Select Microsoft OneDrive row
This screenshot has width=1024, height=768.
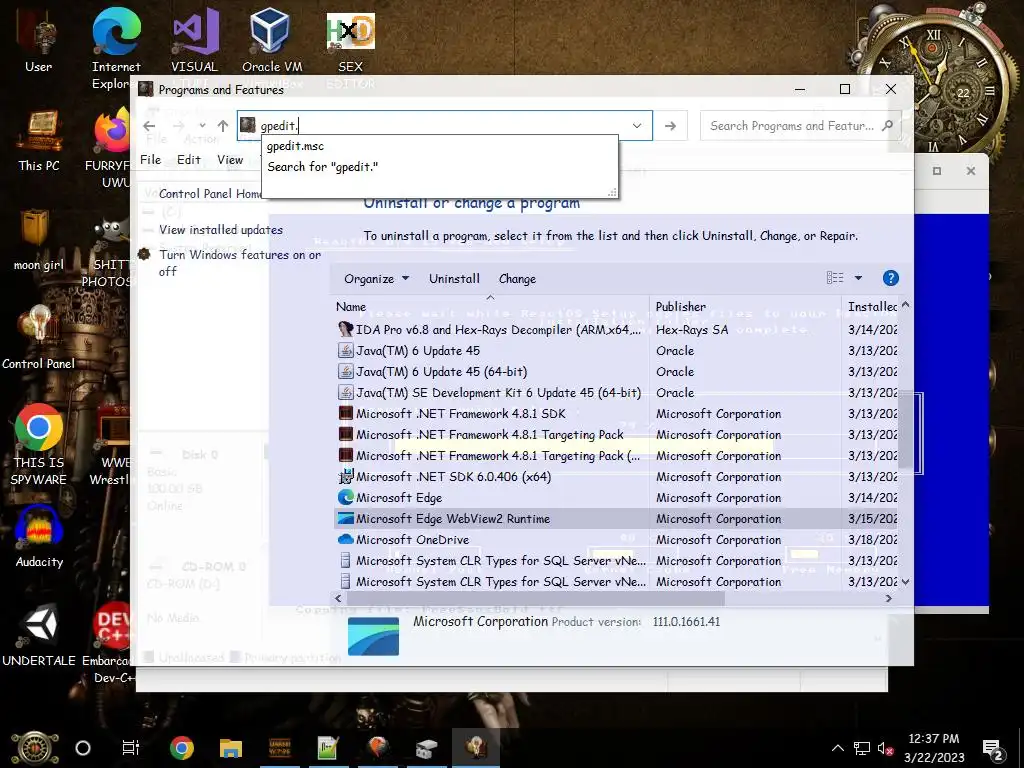[x=615, y=539]
